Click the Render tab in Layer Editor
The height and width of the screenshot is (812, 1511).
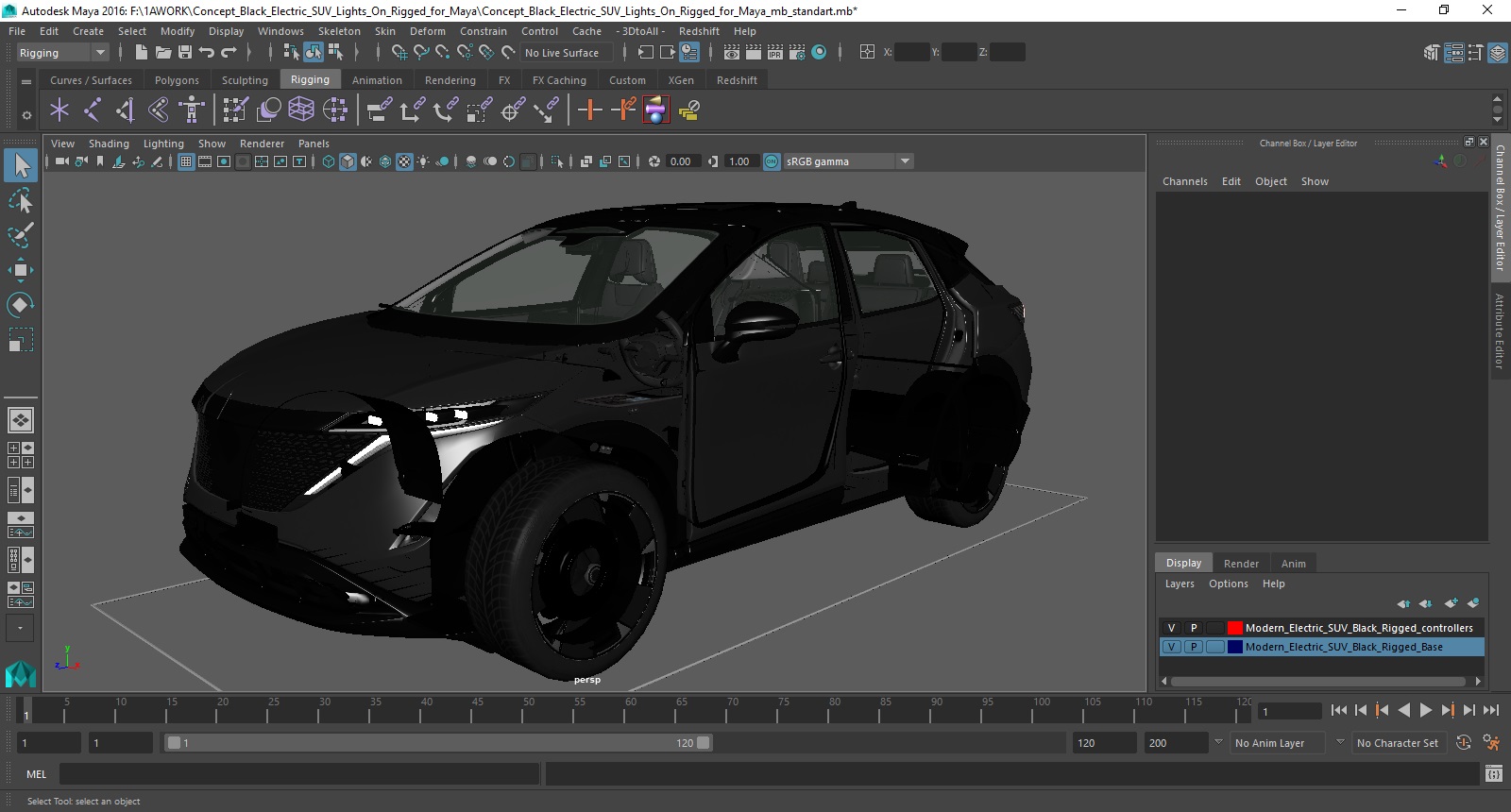pyautogui.click(x=1241, y=564)
